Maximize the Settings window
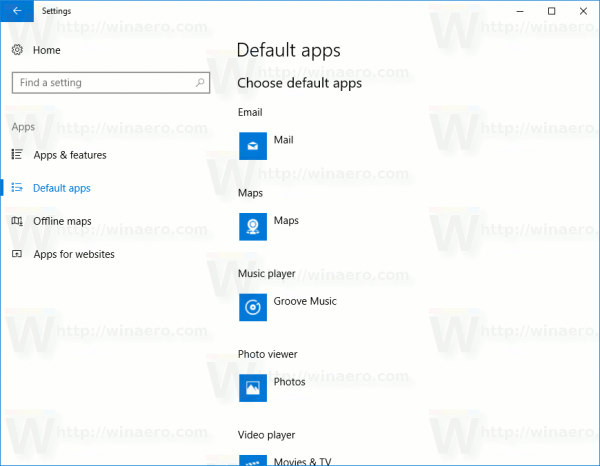 coord(551,10)
